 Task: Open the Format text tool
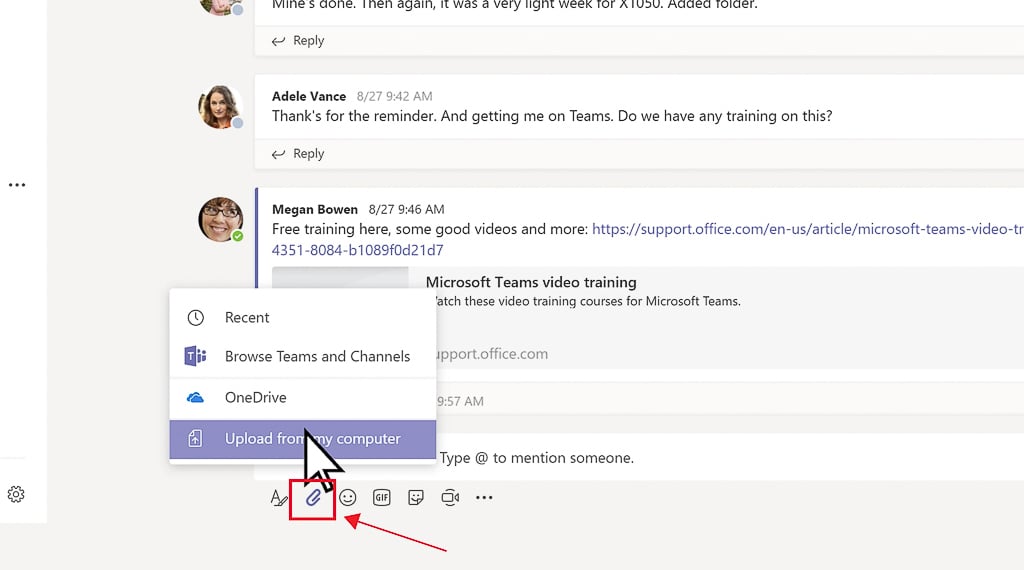(x=279, y=498)
